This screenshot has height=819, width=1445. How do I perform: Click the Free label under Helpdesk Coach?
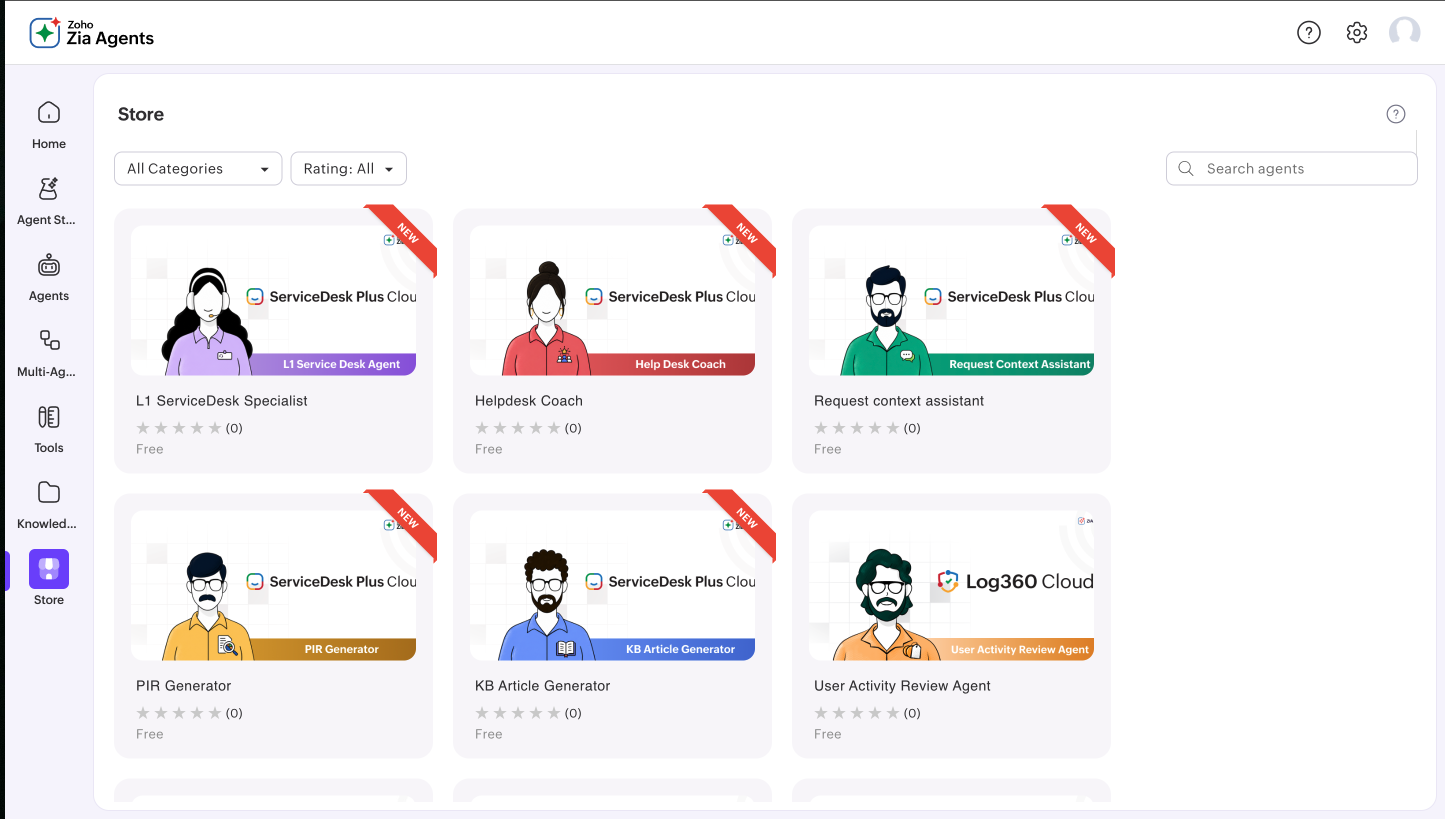pos(489,449)
